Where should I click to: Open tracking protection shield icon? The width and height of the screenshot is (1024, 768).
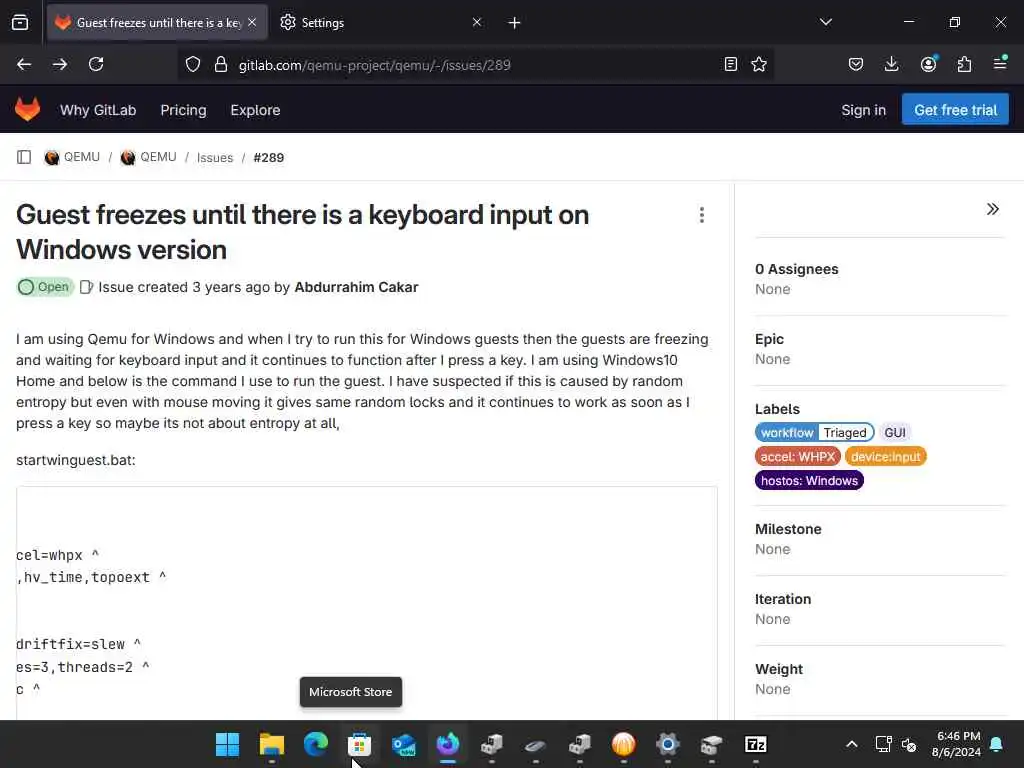click(x=193, y=65)
